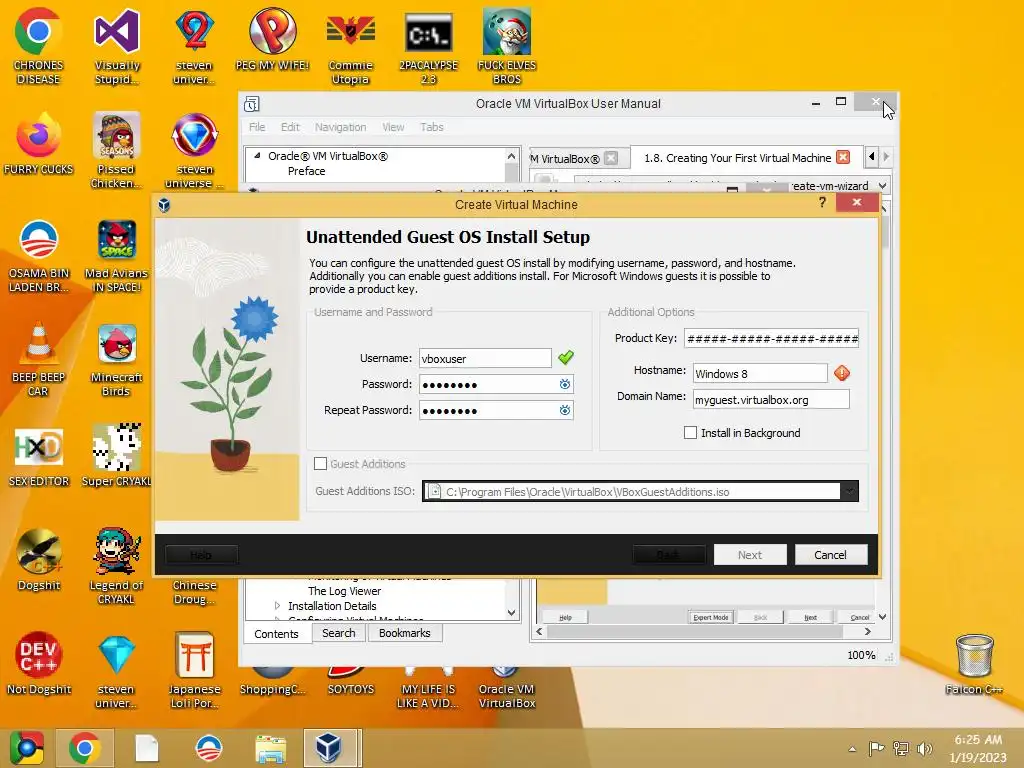Select the Contents tab
The height and width of the screenshot is (768, 1024).
[x=276, y=633]
